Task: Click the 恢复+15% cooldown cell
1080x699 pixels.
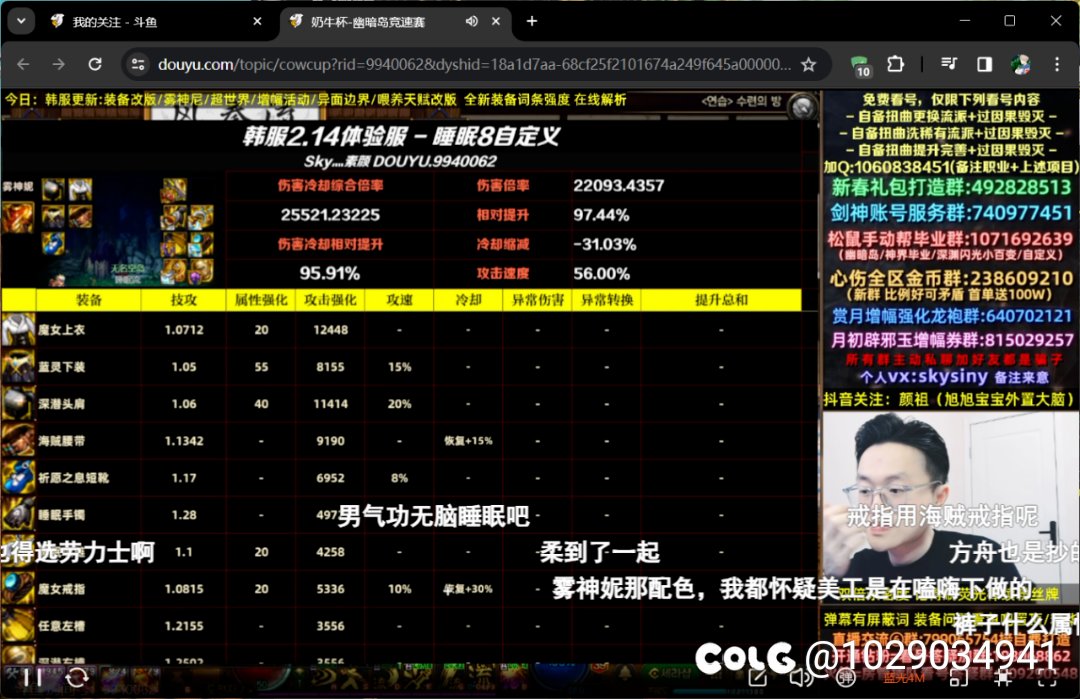Action: tap(468, 441)
